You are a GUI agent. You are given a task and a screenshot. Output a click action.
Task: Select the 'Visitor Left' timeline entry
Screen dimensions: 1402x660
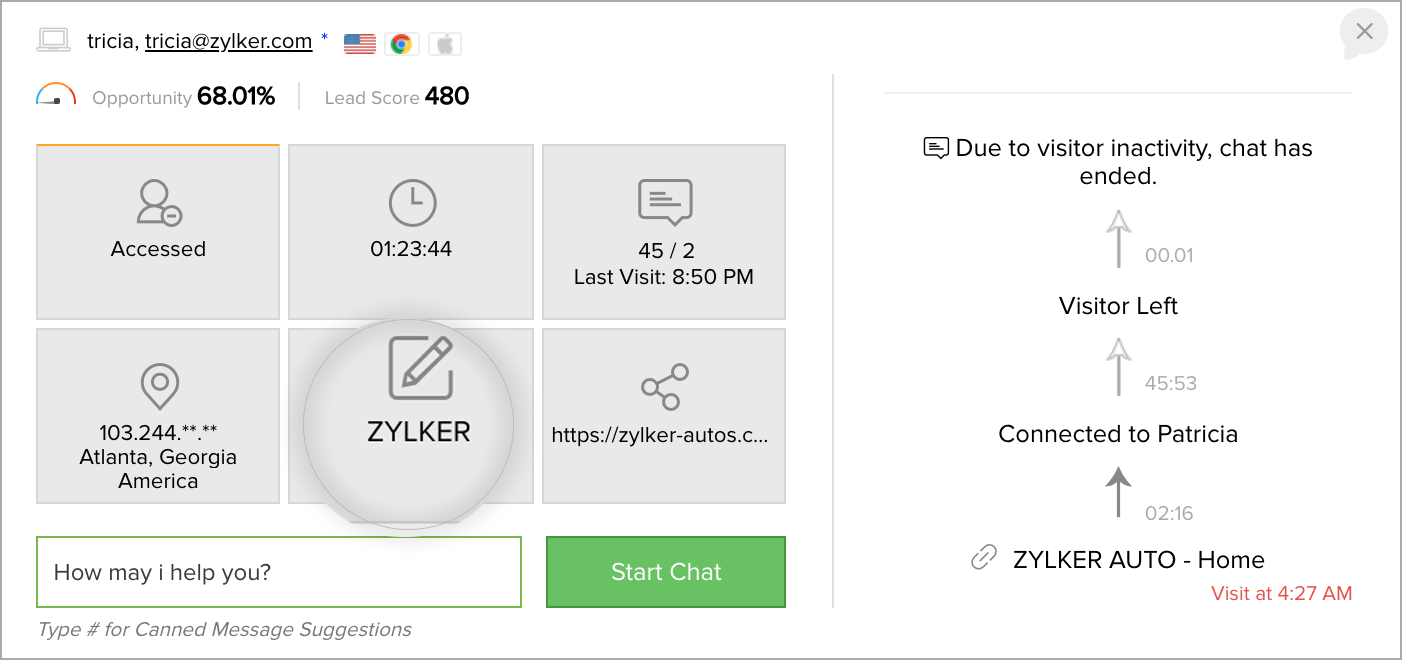pyautogui.click(x=1118, y=306)
